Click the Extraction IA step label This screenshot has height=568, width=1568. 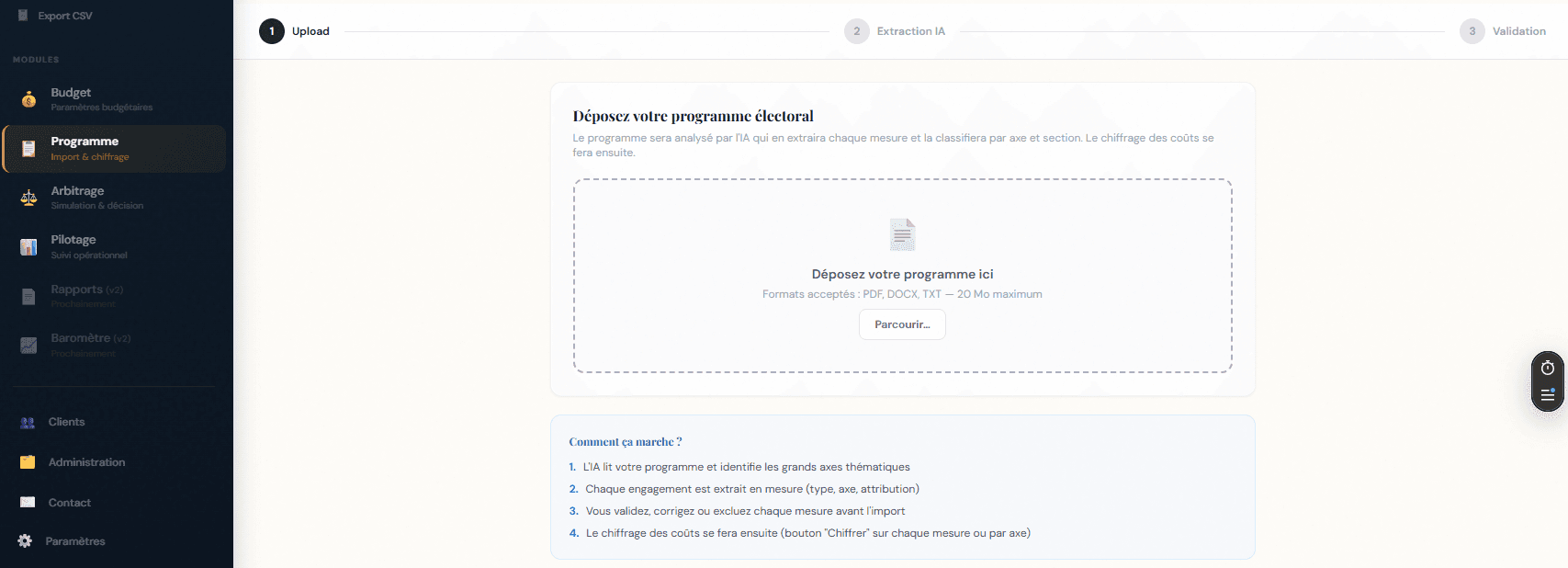pyautogui.click(x=910, y=31)
